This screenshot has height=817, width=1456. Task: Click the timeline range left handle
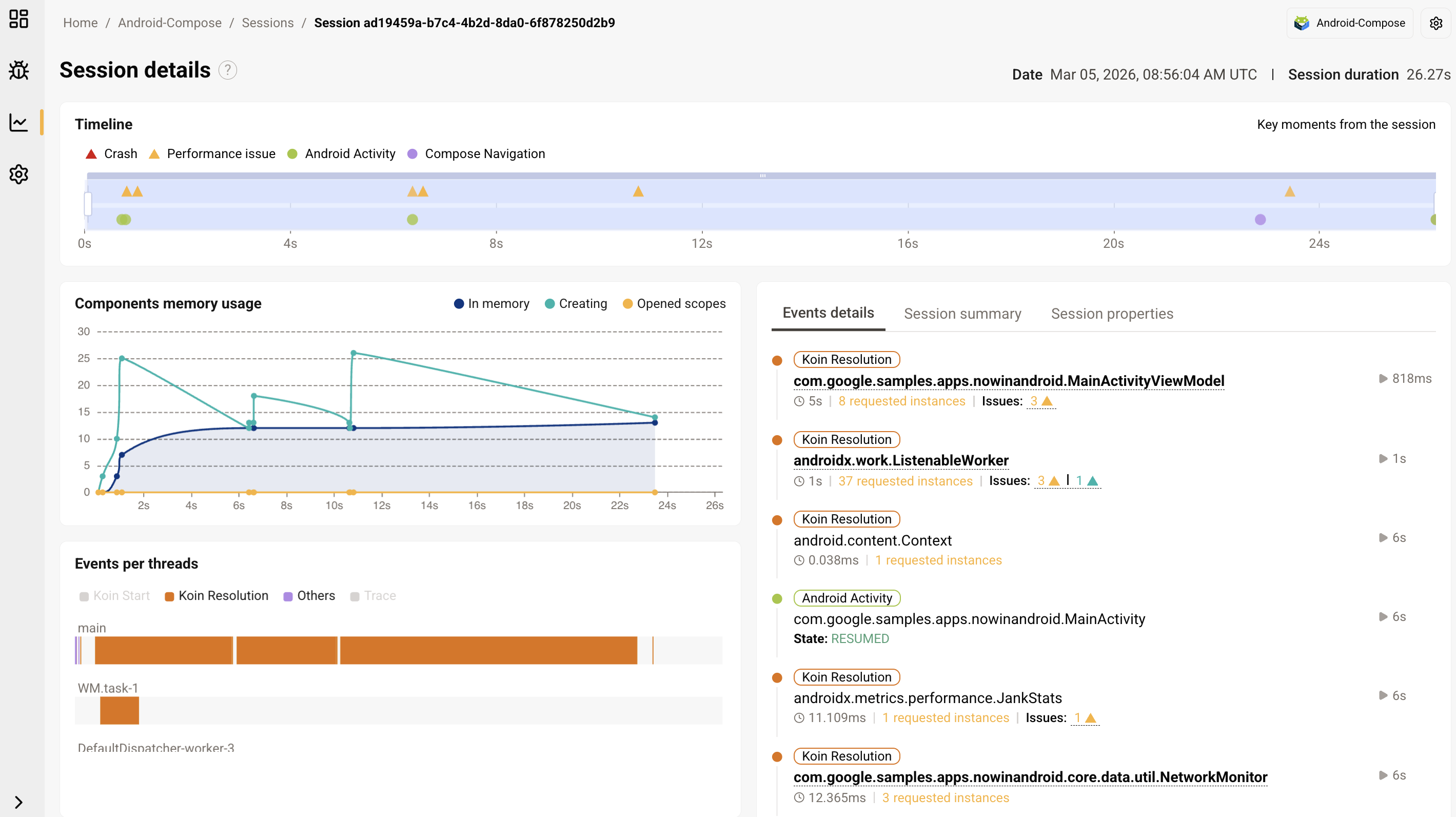pyautogui.click(x=88, y=204)
